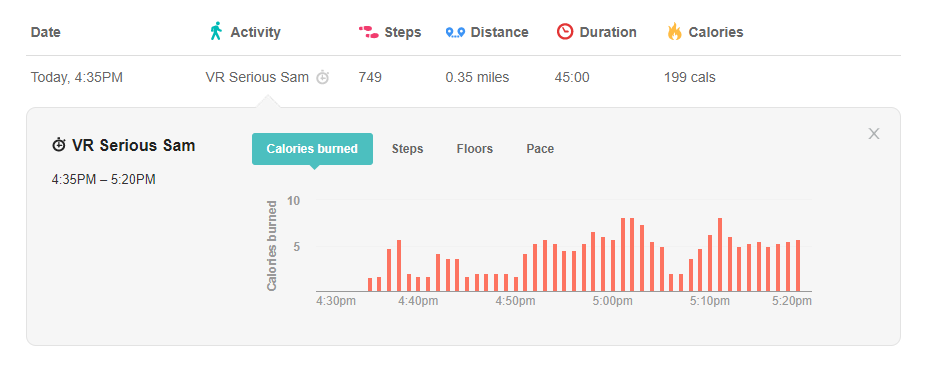Viewport: 930px width, 370px height.
Task: Click the pink footprints Steps icon
Action: tap(368, 32)
